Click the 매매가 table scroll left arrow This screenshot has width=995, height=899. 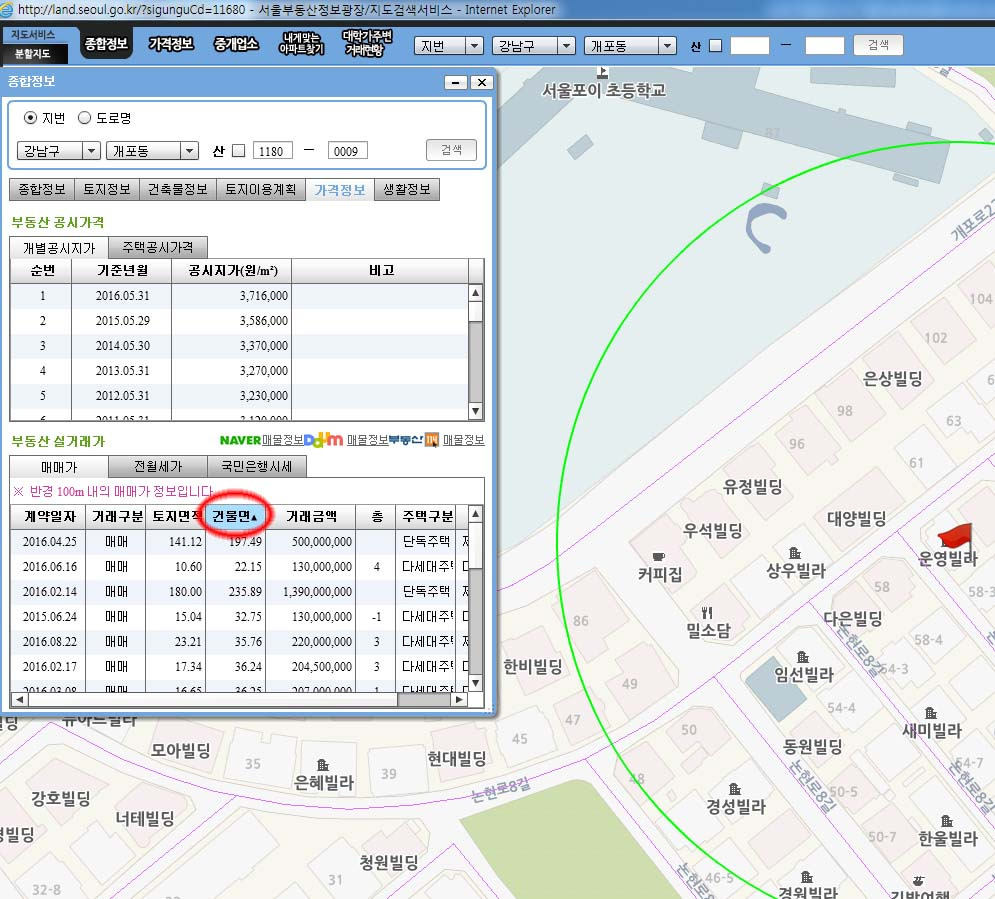click(19, 699)
